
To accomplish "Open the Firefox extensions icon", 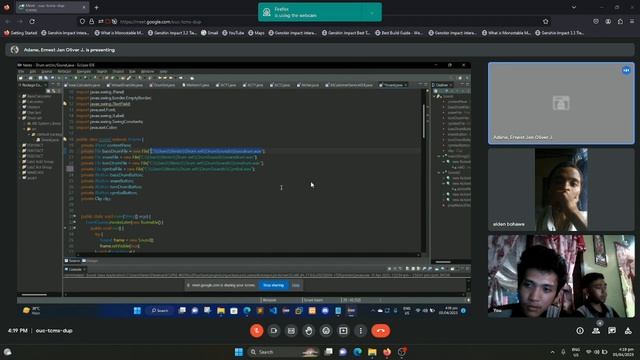I will [620, 21].
